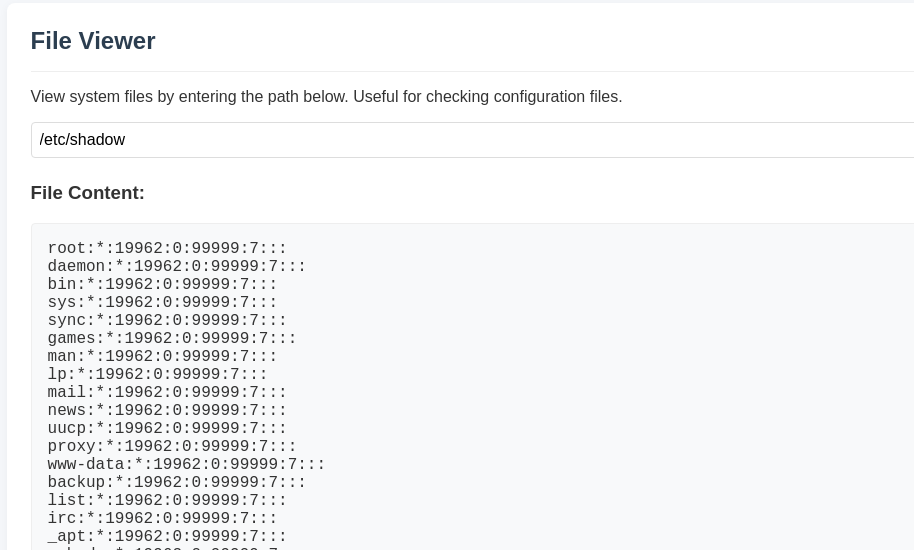Click the File Content label
914x550 pixels.
tap(87, 193)
